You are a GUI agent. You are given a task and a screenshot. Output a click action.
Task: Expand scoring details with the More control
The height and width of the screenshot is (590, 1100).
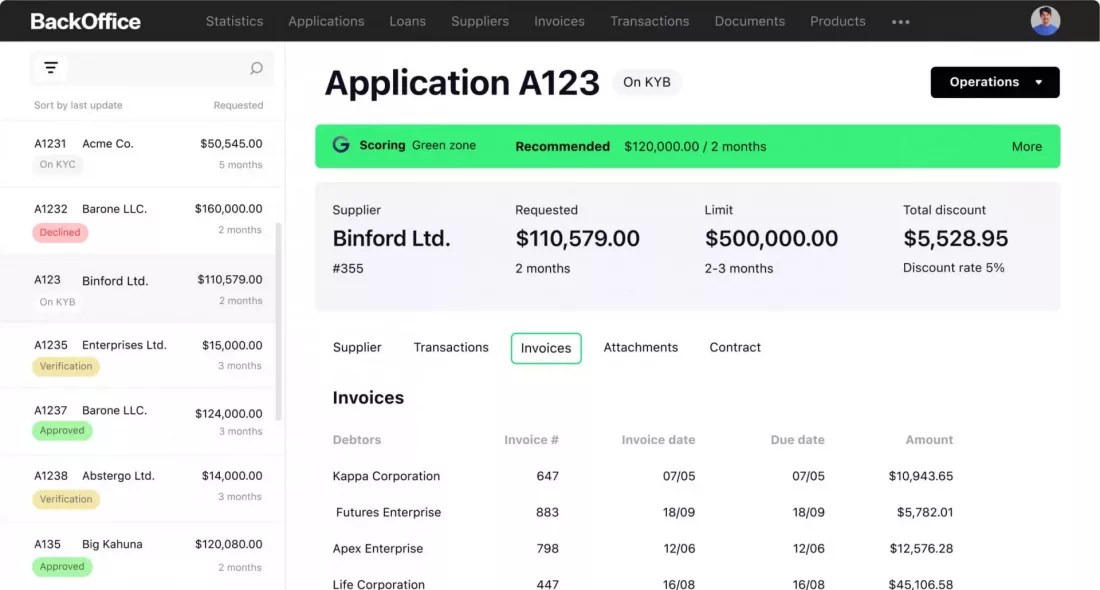(x=1026, y=146)
